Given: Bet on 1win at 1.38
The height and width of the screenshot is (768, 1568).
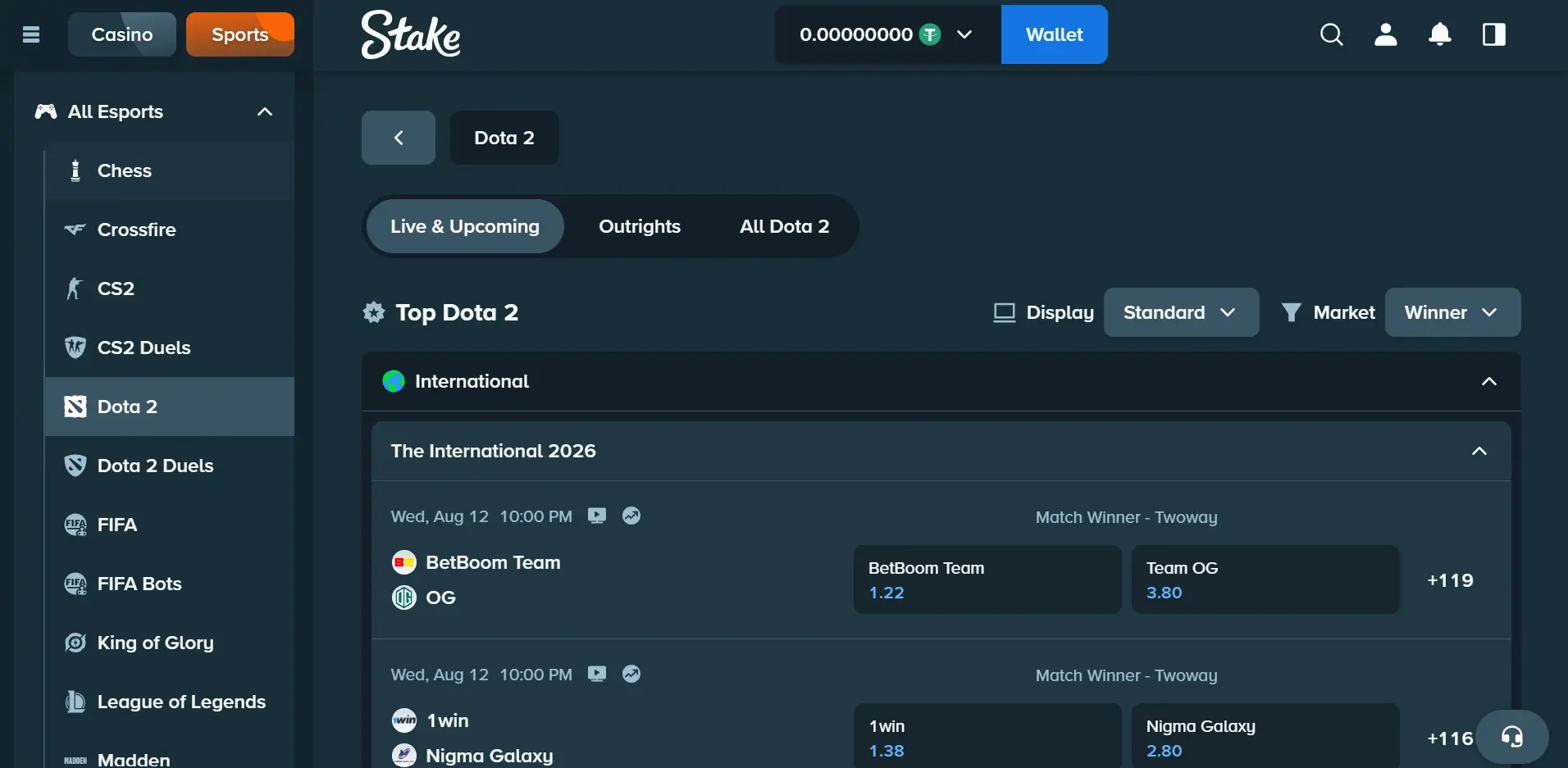Looking at the screenshot, I should point(987,736).
